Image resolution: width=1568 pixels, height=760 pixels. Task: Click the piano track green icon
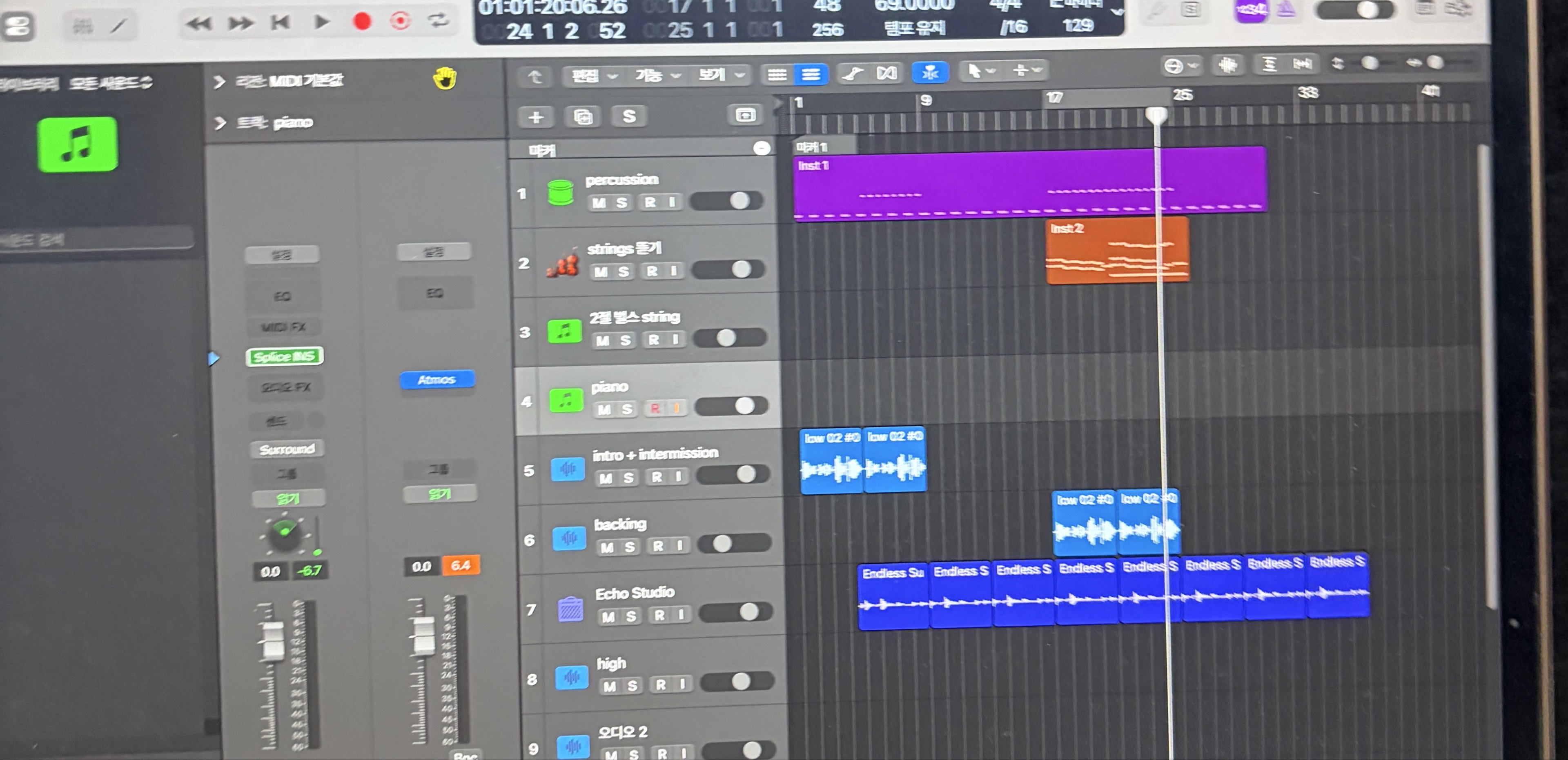(566, 400)
